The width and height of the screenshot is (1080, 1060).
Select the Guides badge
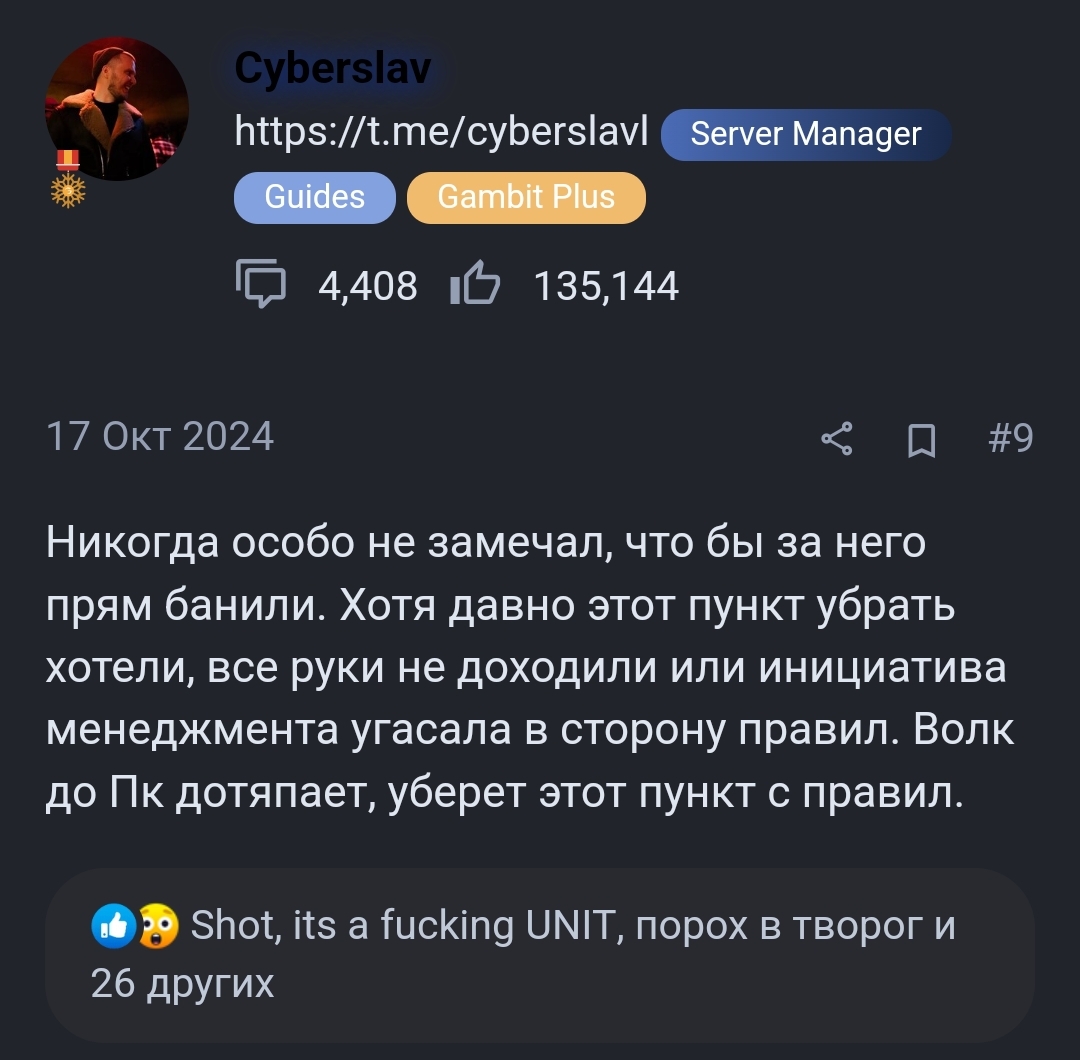pos(315,197)
